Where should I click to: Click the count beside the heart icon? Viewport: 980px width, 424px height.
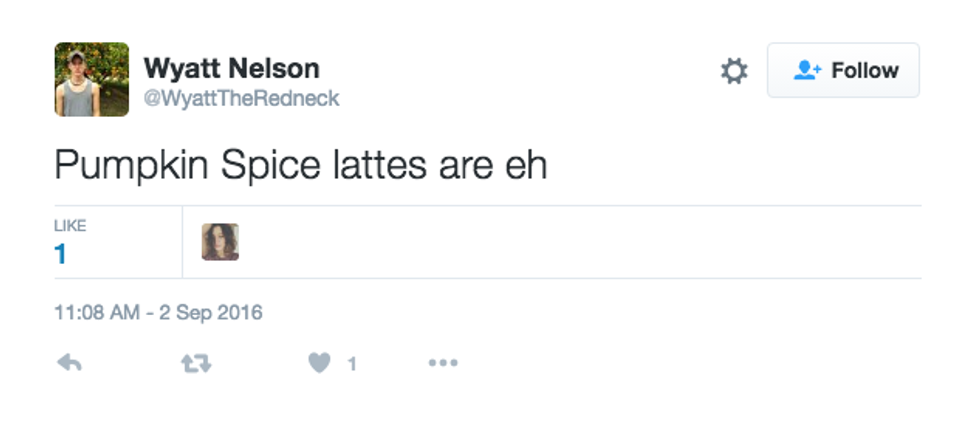(352, 365)
